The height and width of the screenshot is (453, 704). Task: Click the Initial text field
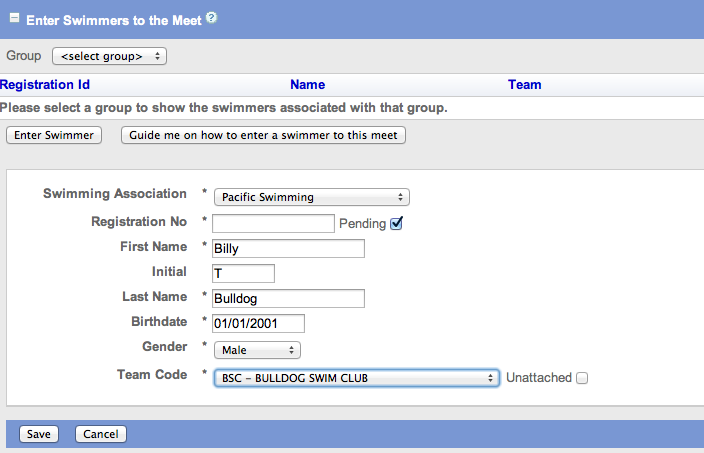click(243, 273)
